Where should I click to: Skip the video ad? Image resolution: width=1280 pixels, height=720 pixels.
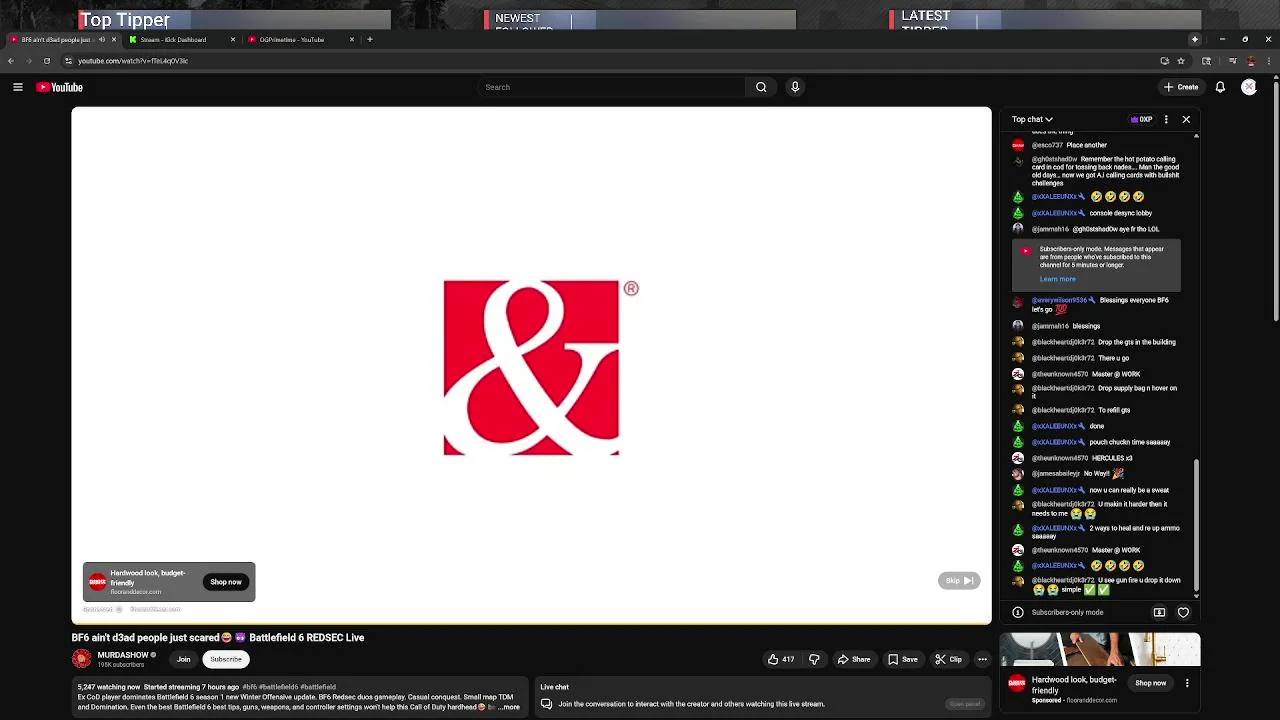point(959,580)
